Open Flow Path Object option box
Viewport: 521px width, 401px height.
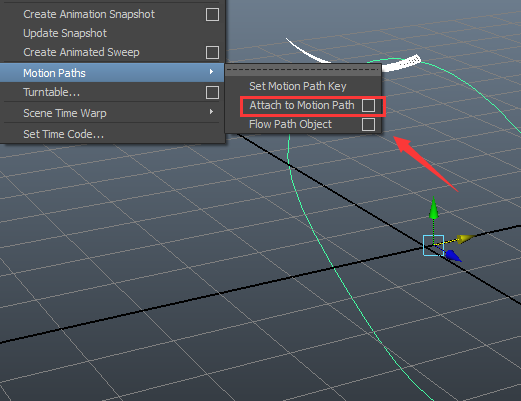tap(368, 125)
